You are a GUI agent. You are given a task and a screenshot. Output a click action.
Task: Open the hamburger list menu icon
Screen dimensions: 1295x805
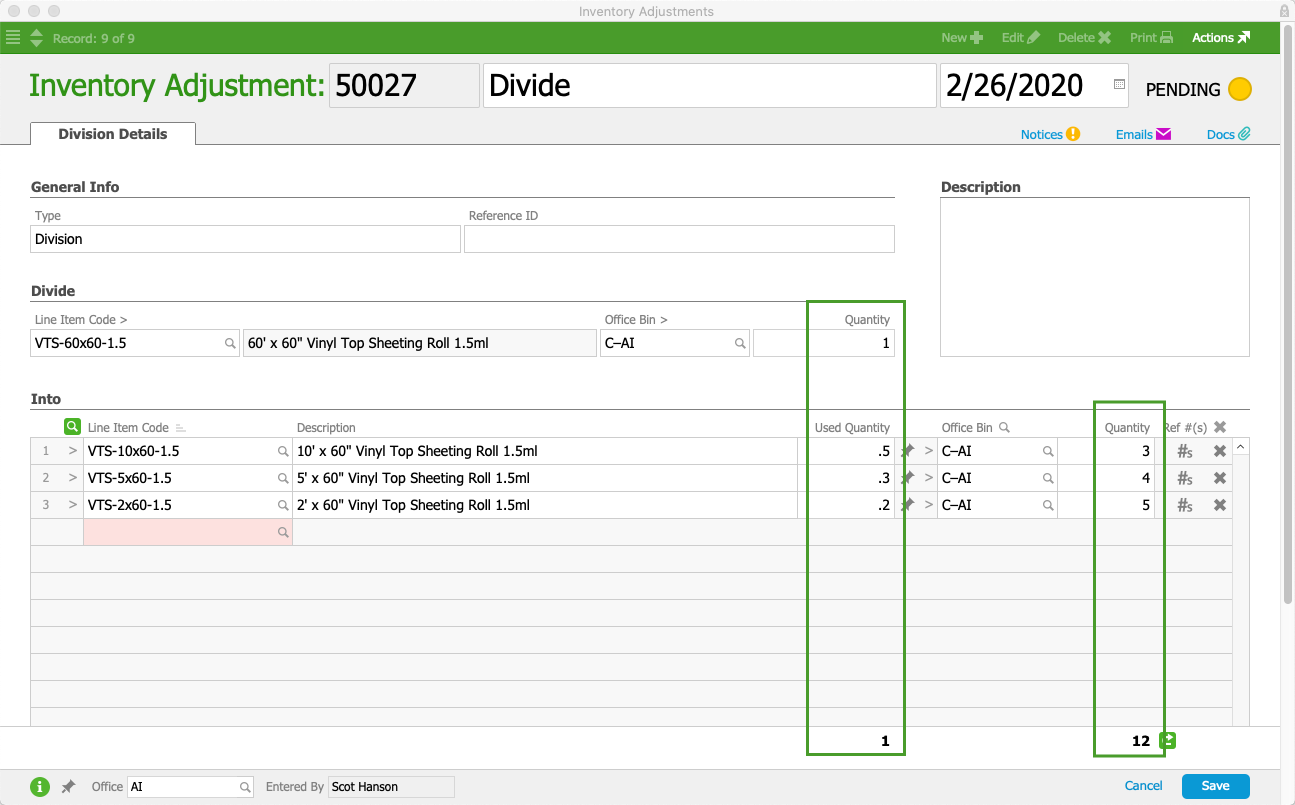click(x=13, y=38)
